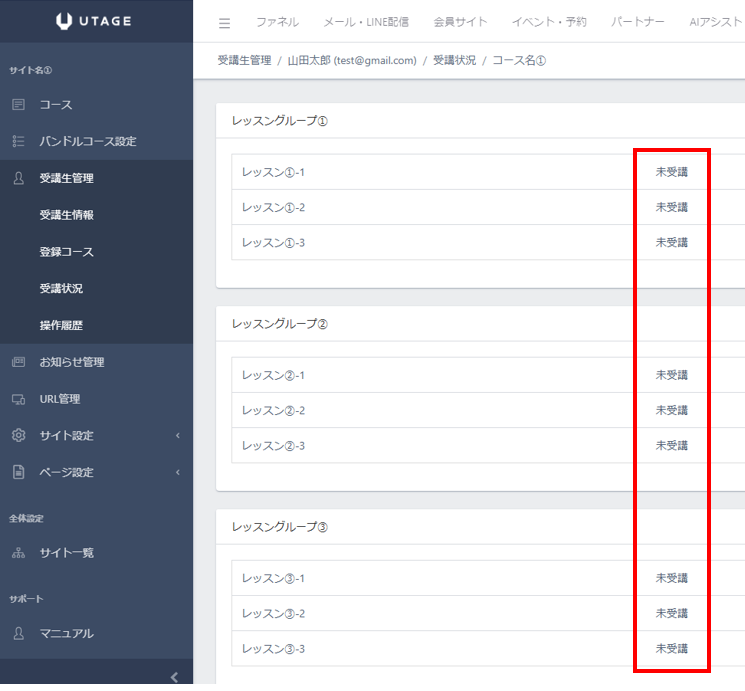Image resolution: width=745 pixels, height=691 pixels.
Task: Expand the サイト設定 submenu chevron
Action: click(177, 436)
